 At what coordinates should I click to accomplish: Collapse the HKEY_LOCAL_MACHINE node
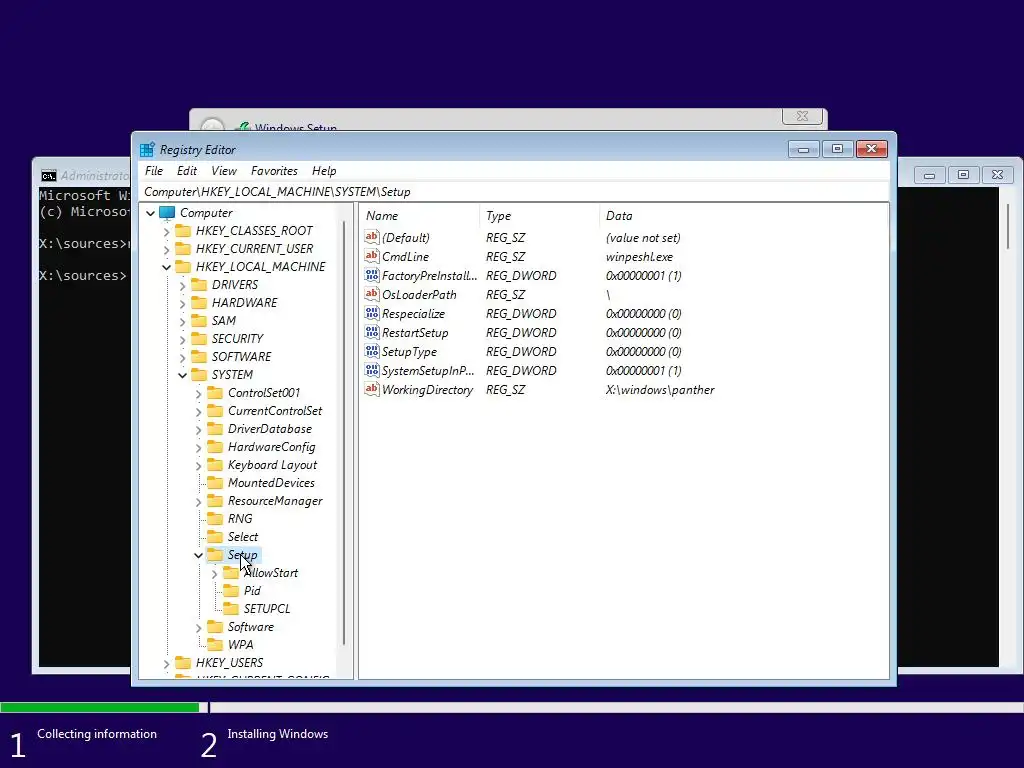click(x=167, y=267)
